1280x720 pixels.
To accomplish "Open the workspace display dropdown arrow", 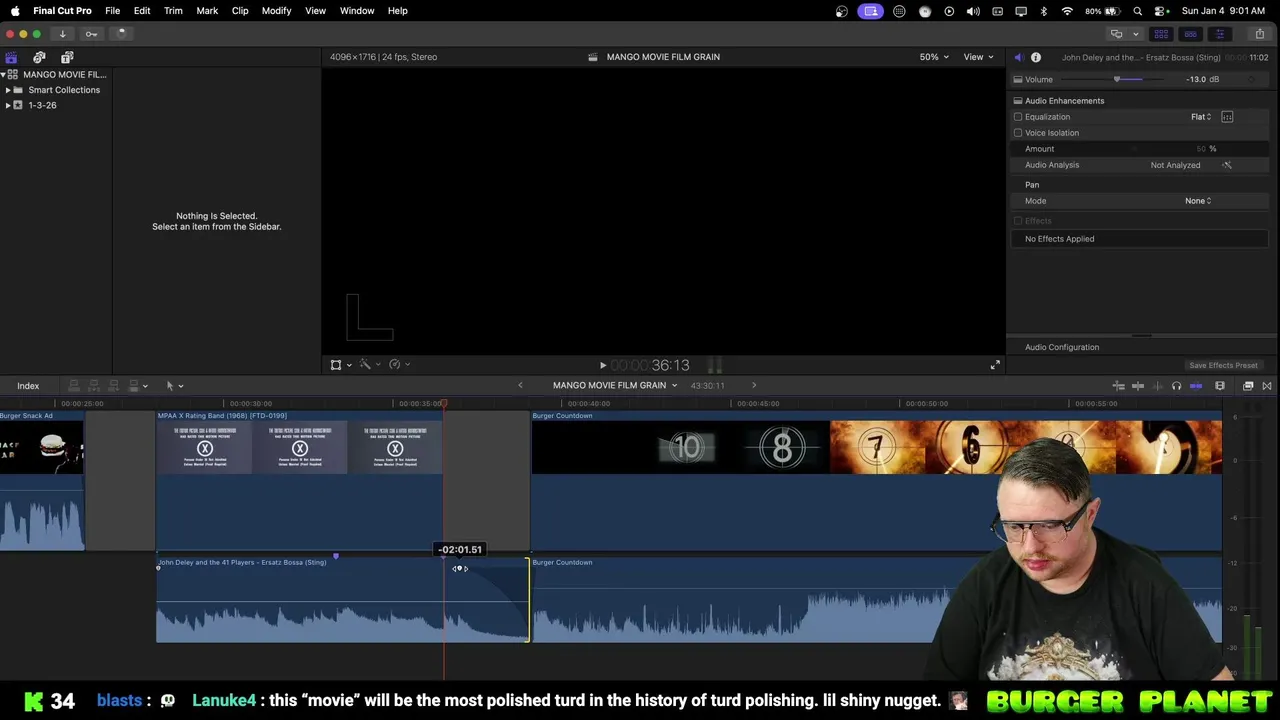I will (x=1135, y=34).
